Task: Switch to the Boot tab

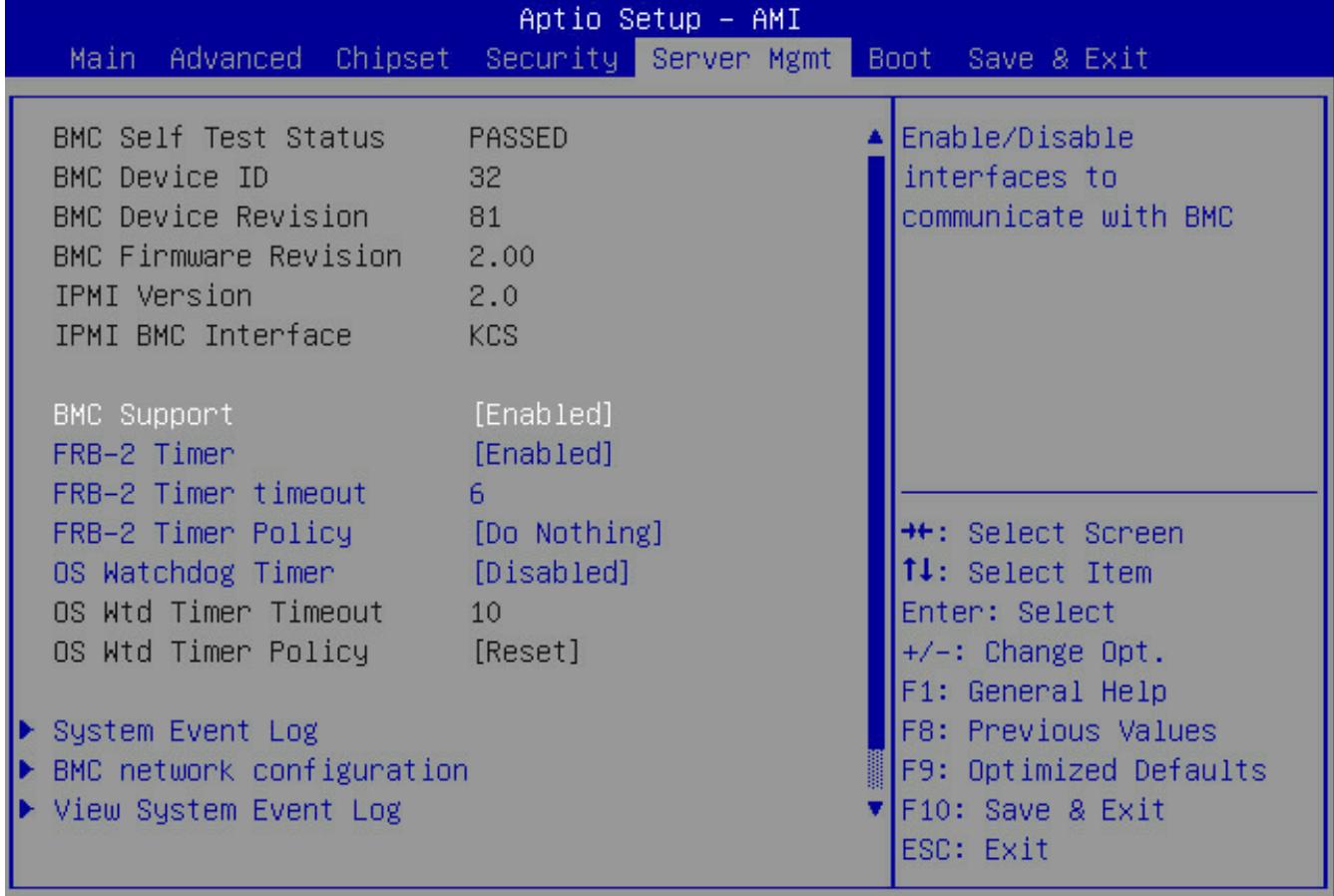Action: pos(900,59)
